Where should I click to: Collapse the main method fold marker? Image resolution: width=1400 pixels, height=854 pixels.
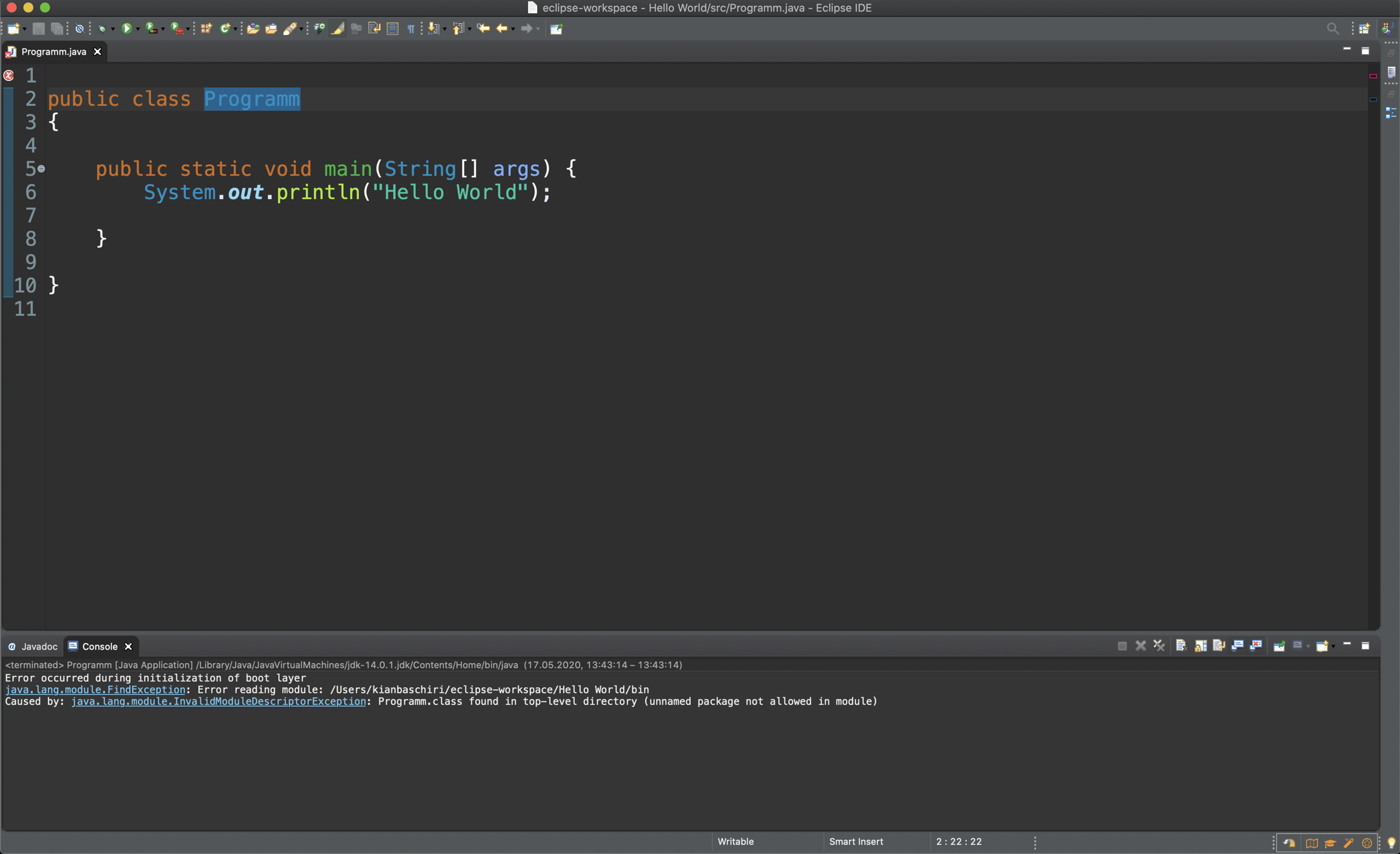point(41,169)
